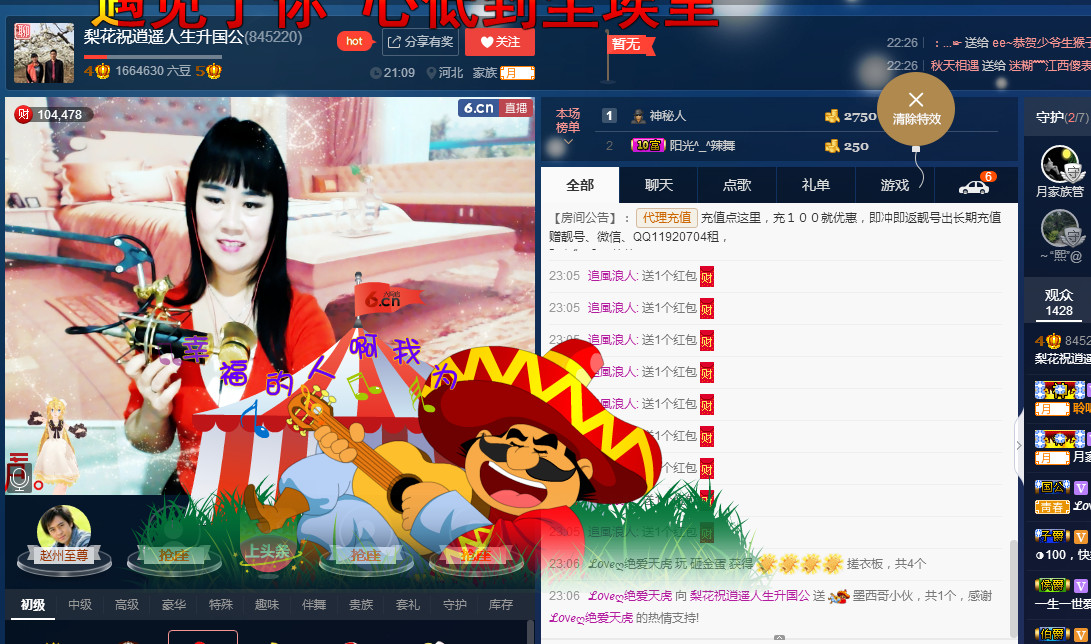Click the 梨花祝逍遥人生升国公 link in chat
The width and height of the screenshot is (1091, 644).
[750, 595]
